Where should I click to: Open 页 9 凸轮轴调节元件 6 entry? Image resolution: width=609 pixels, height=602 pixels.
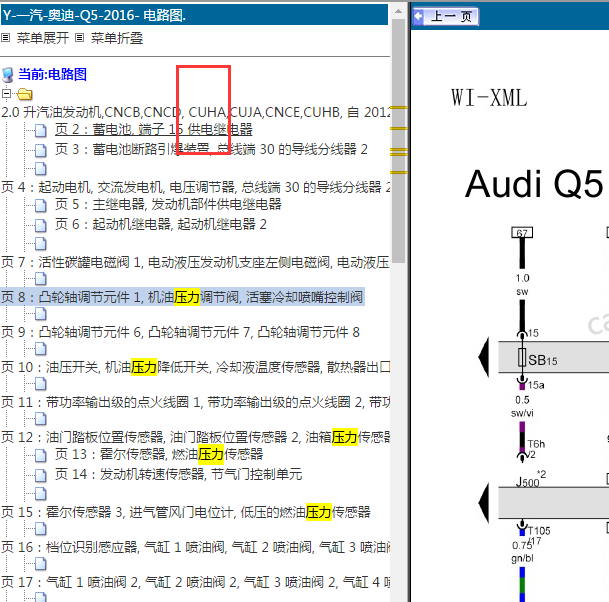(x=181, y=332)
